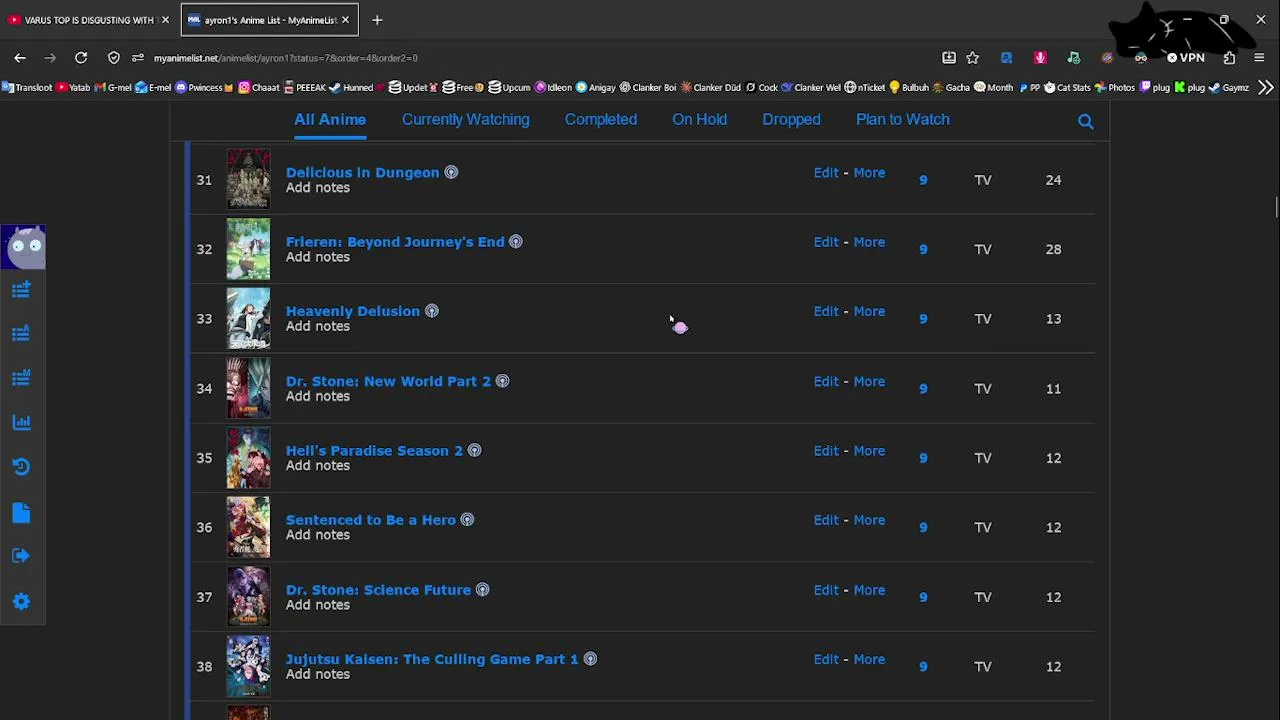Open the Photos bookmark
Image resolution: width=1280 pixels, height=720 pixels.
(1115, 87)
